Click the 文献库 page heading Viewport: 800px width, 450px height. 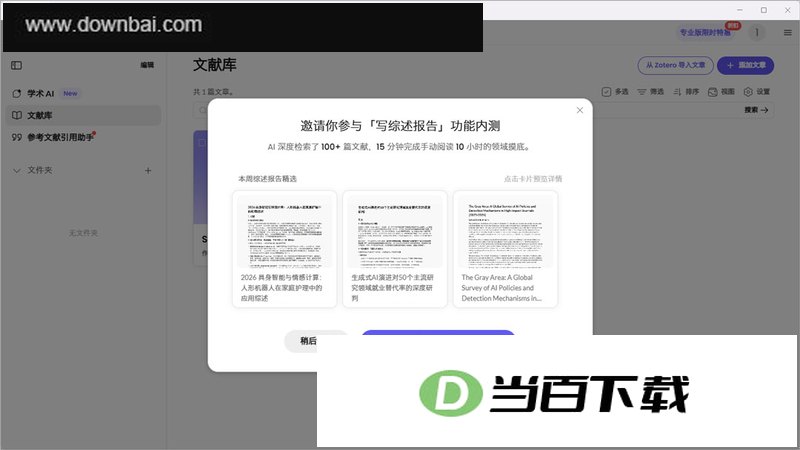(x=215, y=65)
